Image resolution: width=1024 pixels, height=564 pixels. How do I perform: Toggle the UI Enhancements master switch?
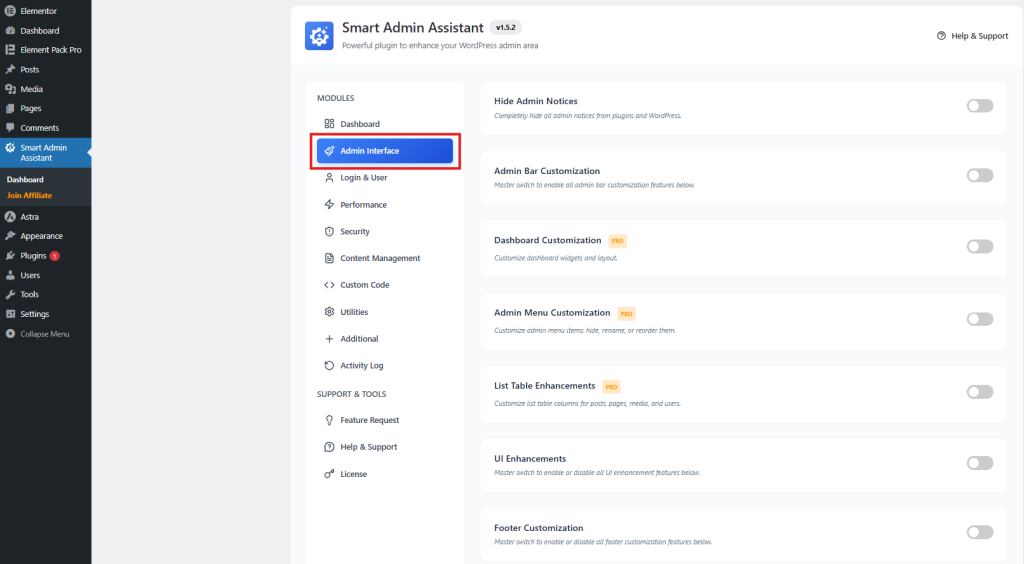[980, 463]
